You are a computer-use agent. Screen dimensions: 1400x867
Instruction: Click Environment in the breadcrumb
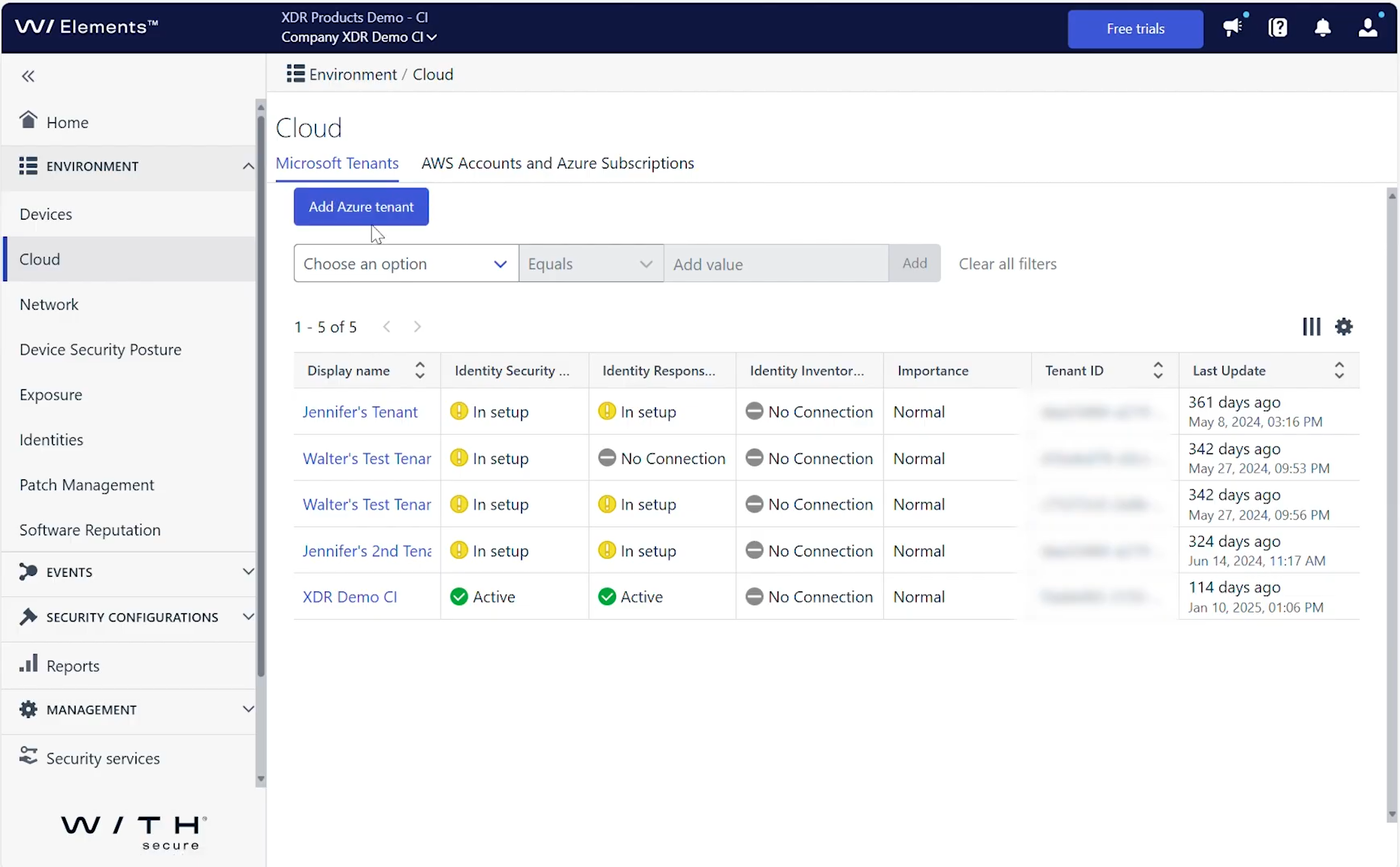coord(353,74)
